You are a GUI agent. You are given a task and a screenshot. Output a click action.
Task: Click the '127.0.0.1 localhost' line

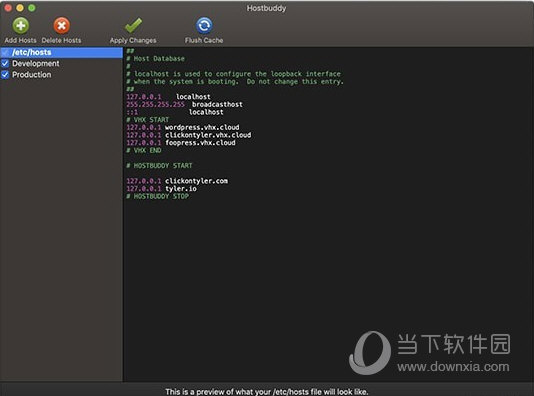[168, 97]
